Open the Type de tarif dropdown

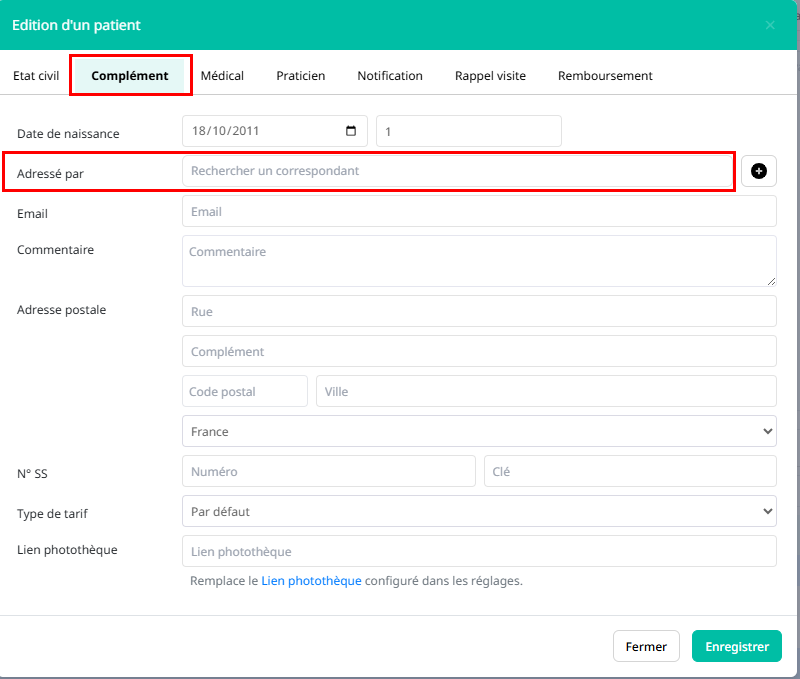[479, 511]
